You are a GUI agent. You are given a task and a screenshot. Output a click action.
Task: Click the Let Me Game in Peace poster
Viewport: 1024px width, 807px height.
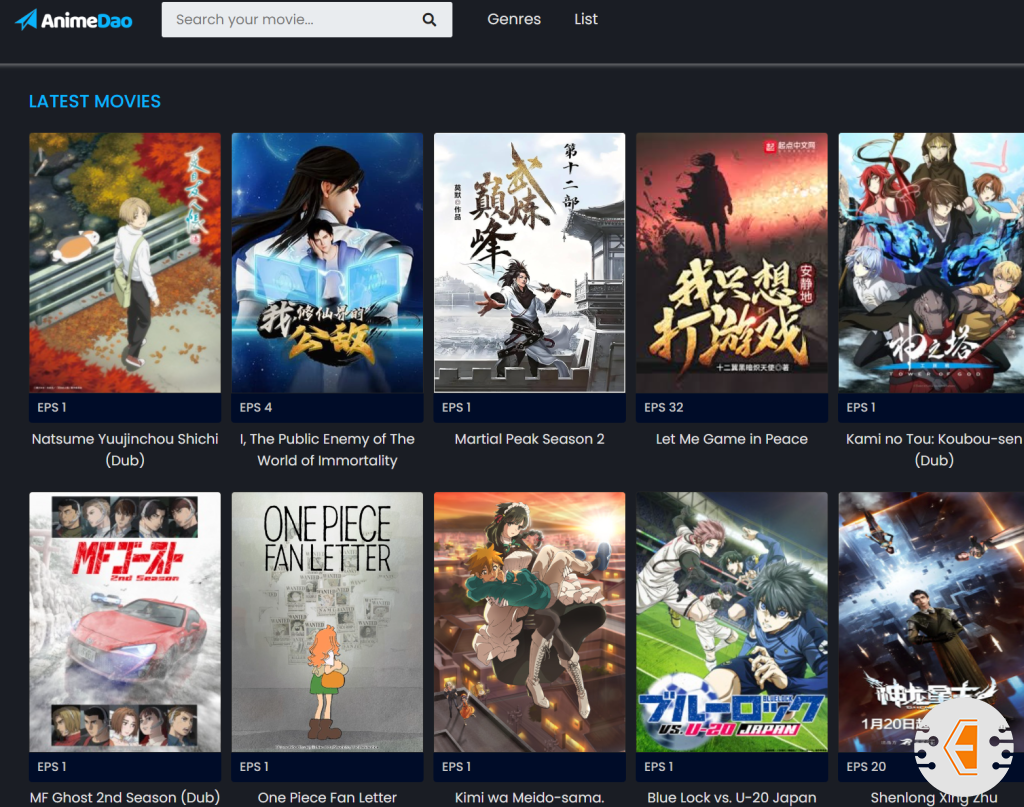coord(731,263)
